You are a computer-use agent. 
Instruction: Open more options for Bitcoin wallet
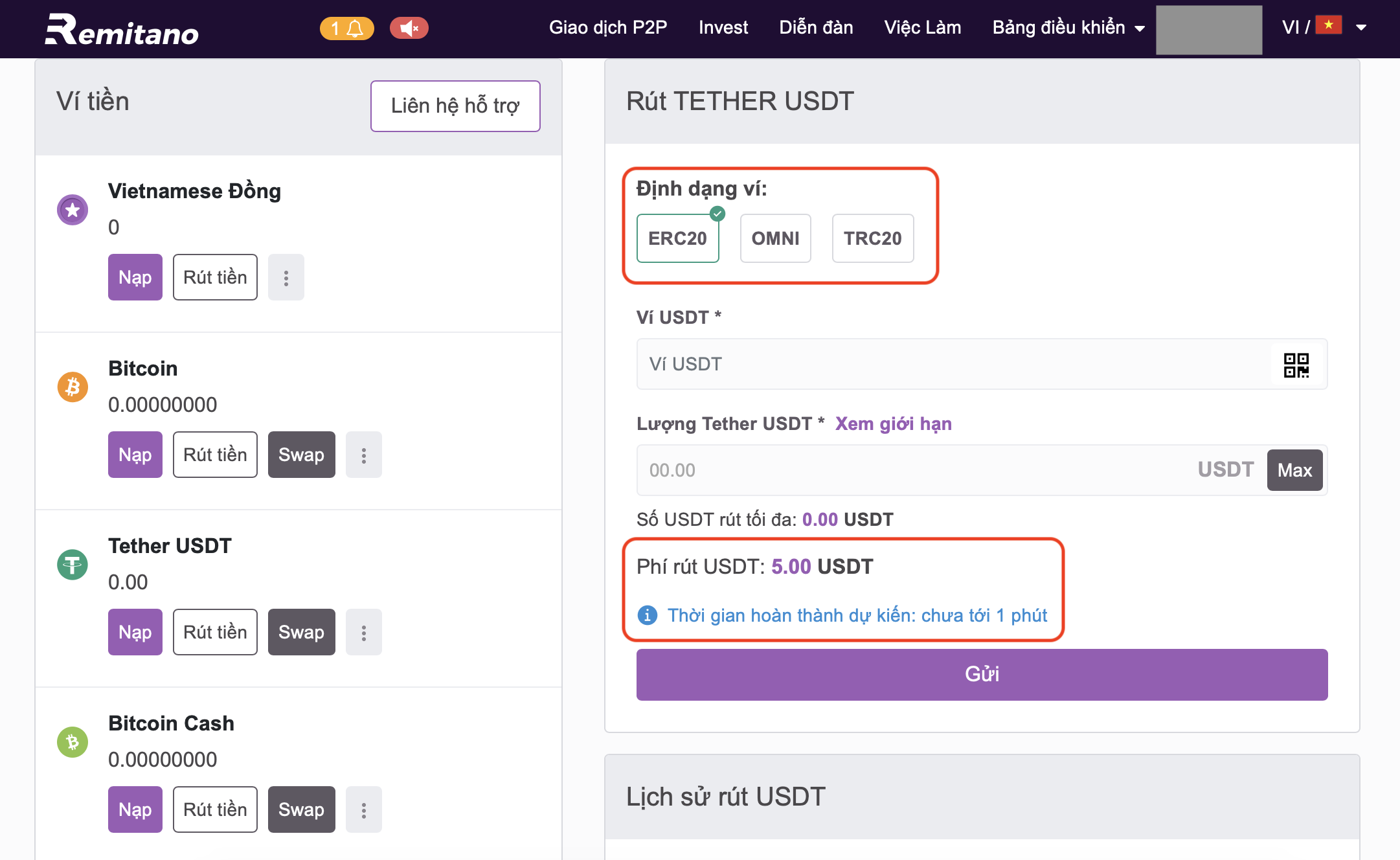pyautogui.click(x=363, y=455)
